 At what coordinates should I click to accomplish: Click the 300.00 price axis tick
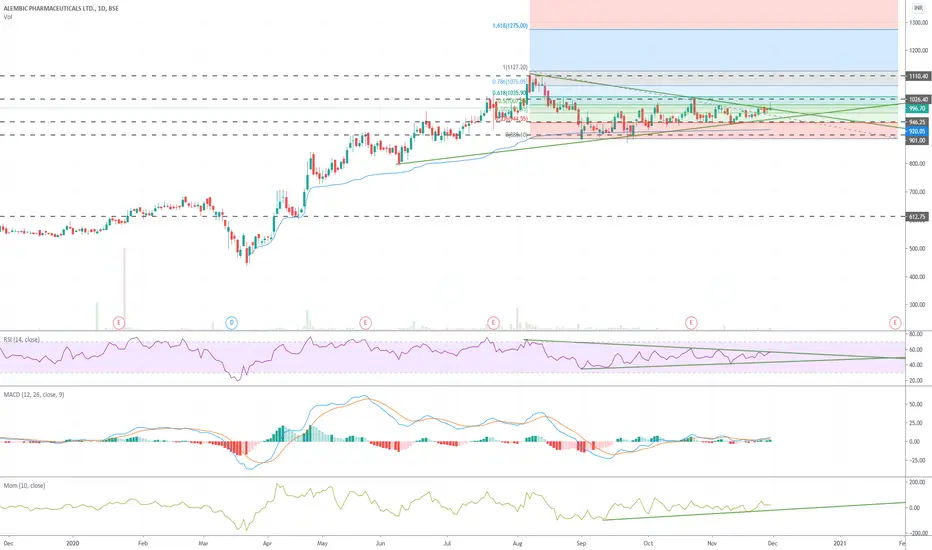point(918,305)
